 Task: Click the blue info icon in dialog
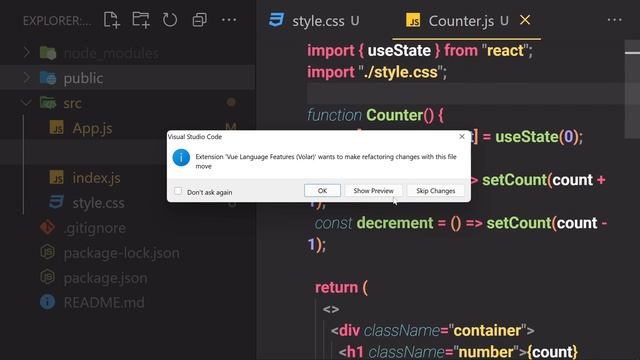(x=181, y=158)
